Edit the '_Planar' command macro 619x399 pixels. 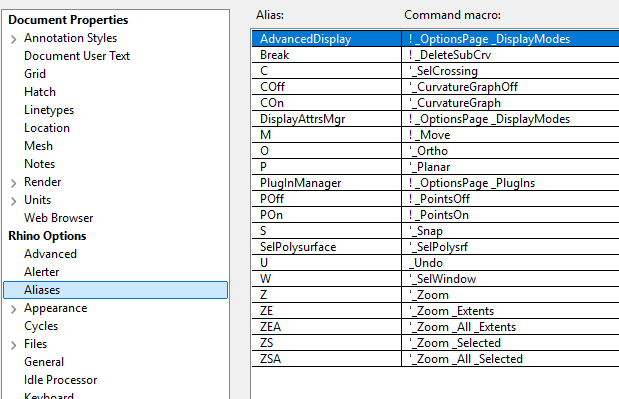tap(510, 167)
